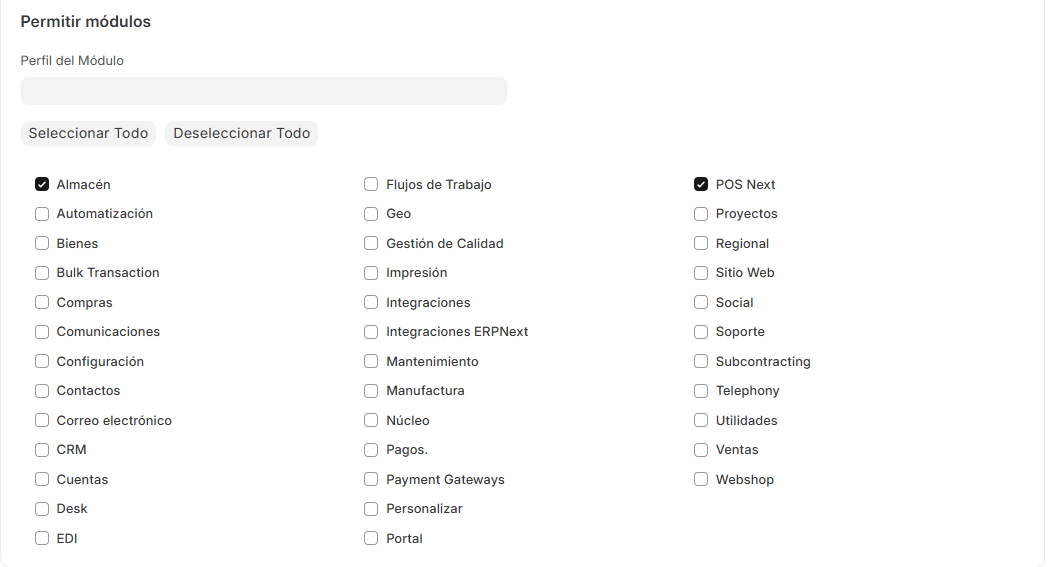Tick the Compras module checkbox
Viewport: 1052px width, 567px height.
tap(42, 303)
